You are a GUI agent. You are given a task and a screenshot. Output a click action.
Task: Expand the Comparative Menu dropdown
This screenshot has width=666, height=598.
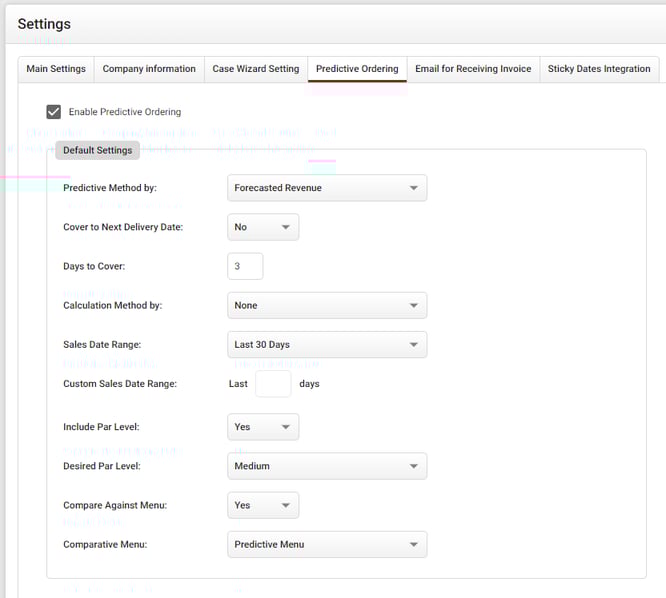[x=326, y=545]
